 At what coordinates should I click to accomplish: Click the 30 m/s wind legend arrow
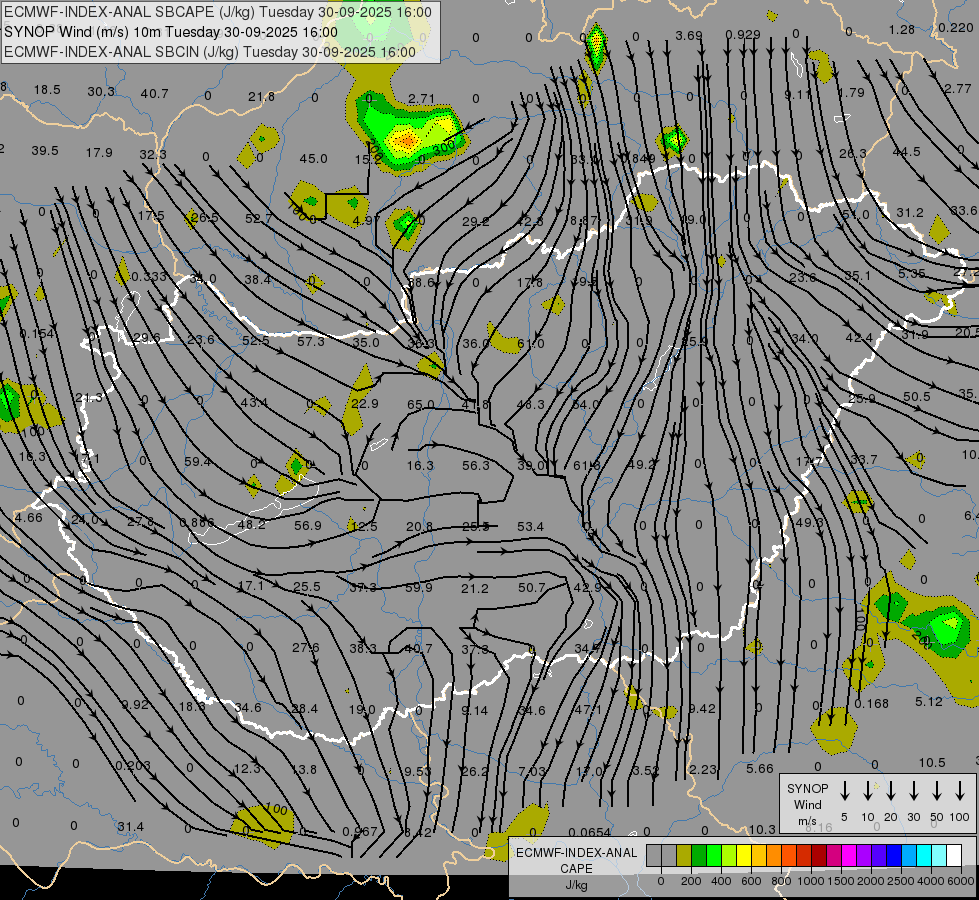coord(913,790)
